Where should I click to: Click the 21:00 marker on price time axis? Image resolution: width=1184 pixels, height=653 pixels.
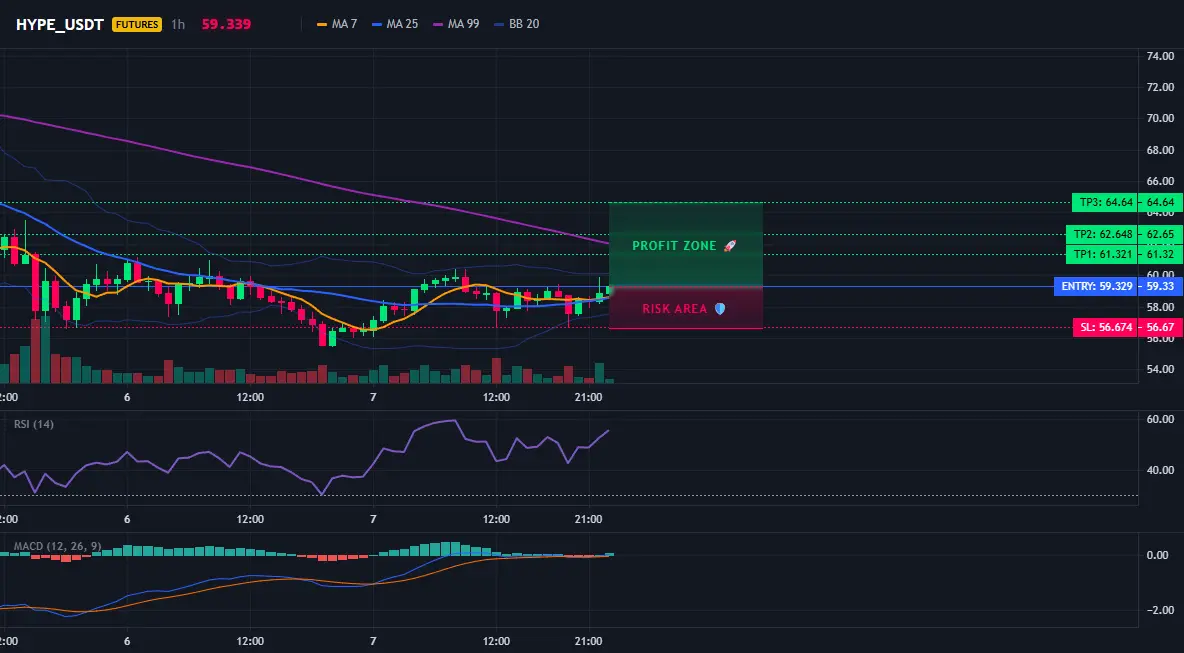pos(588,397)
